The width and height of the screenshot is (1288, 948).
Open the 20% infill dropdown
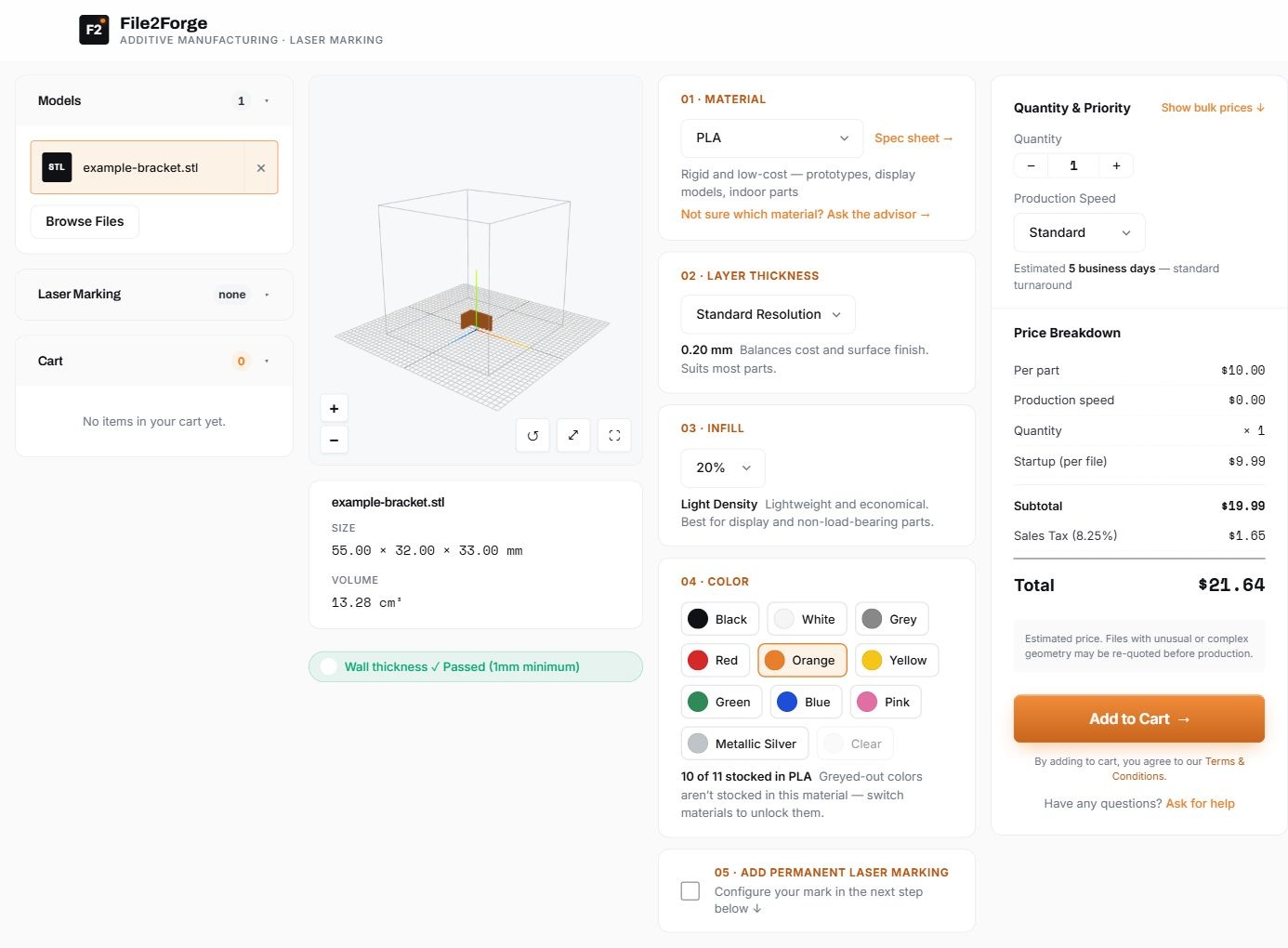point(723,468)
